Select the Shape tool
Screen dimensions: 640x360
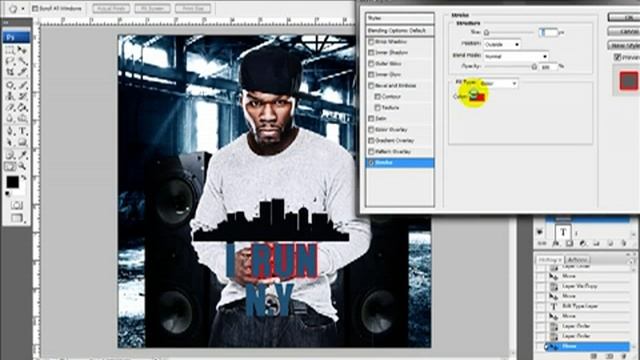coord(22,143)
